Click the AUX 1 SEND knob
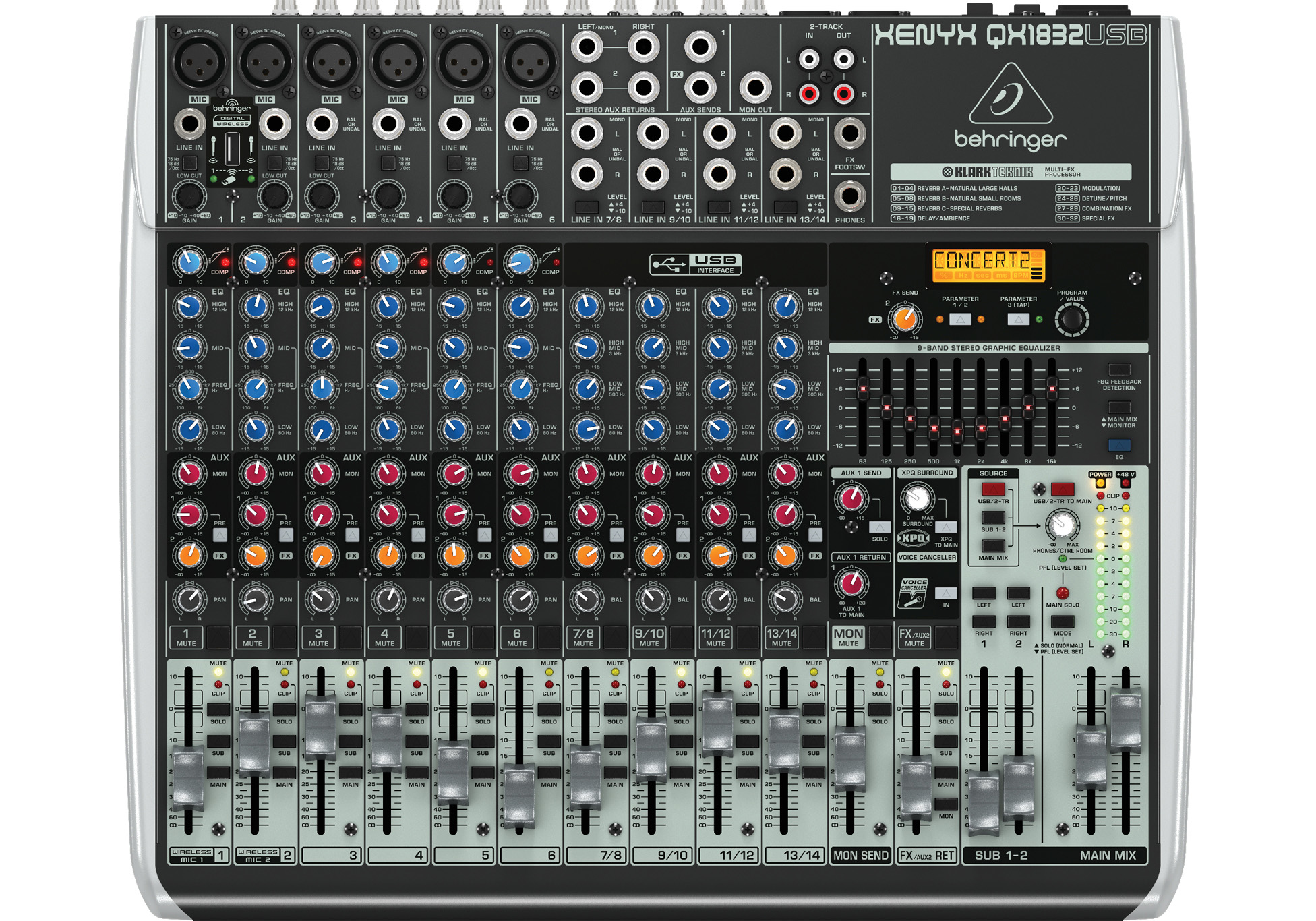This screenshot has height=921, width=1316. click(x=851, y=498)
